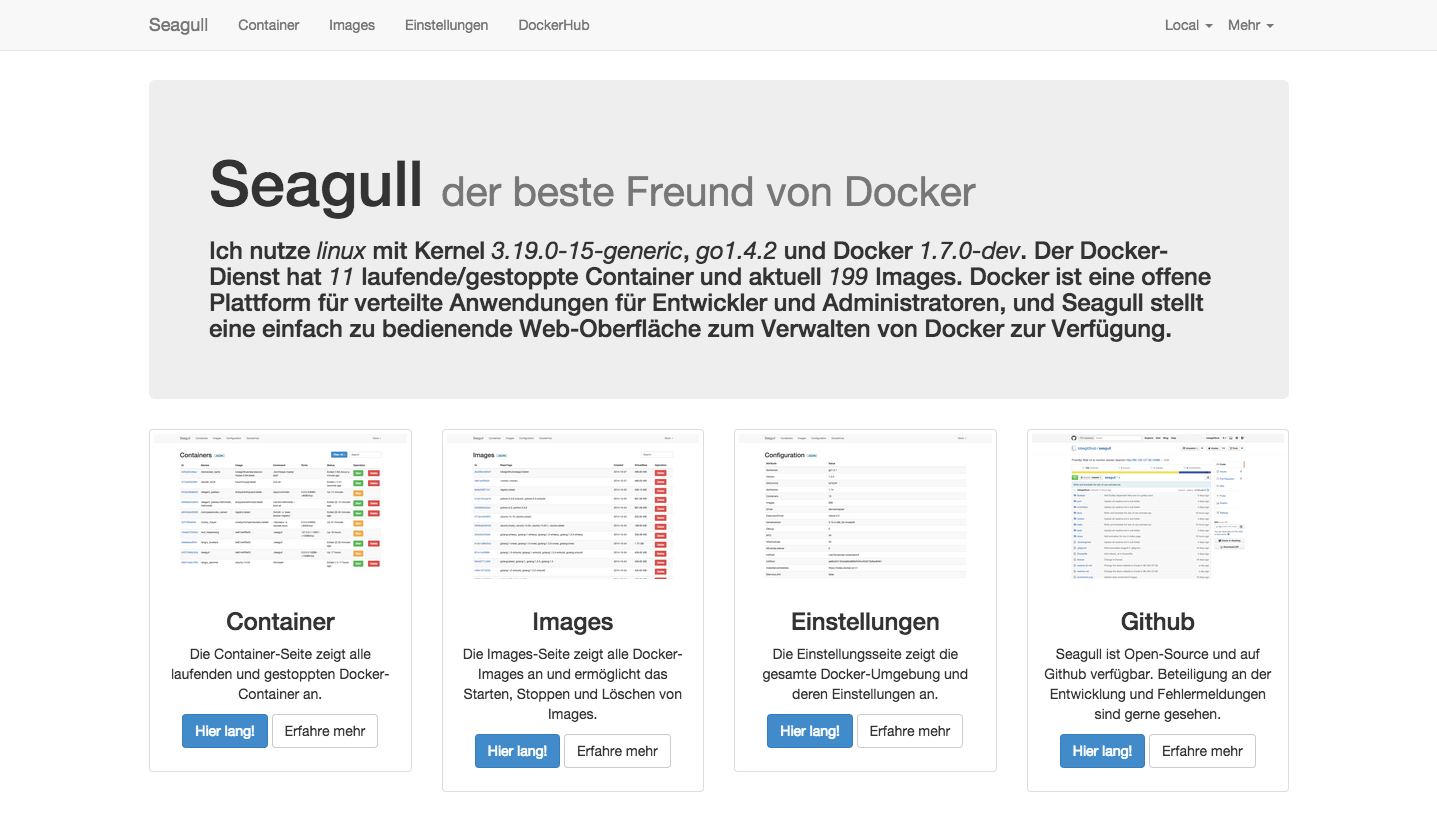Image resolution: width=1437 pixels, height=826 pixels.
Task: Click the Docker version text '1.7.0-dev'
Action: point(968,251)
